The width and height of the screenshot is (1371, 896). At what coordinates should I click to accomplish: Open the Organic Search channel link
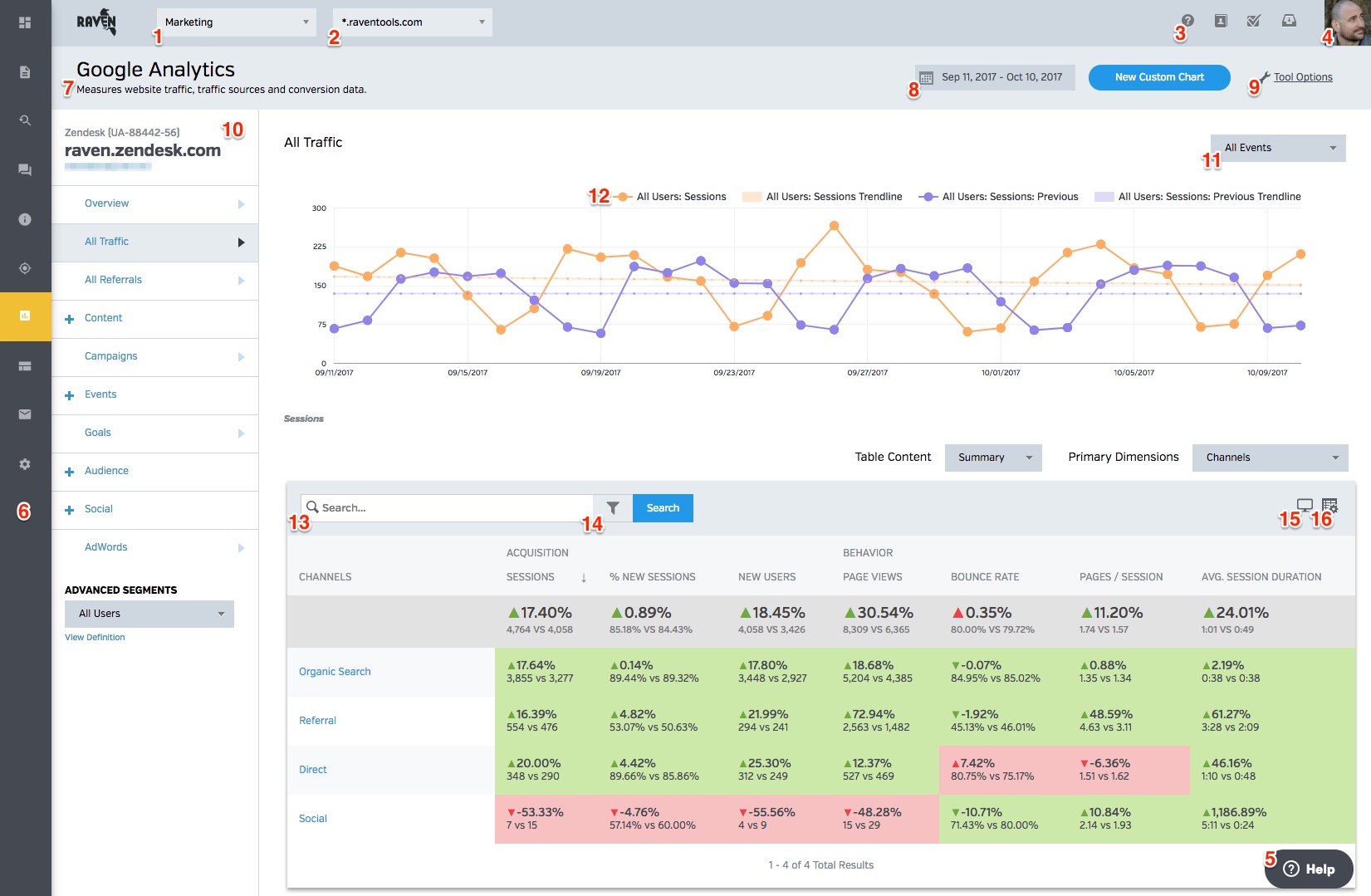335,672
